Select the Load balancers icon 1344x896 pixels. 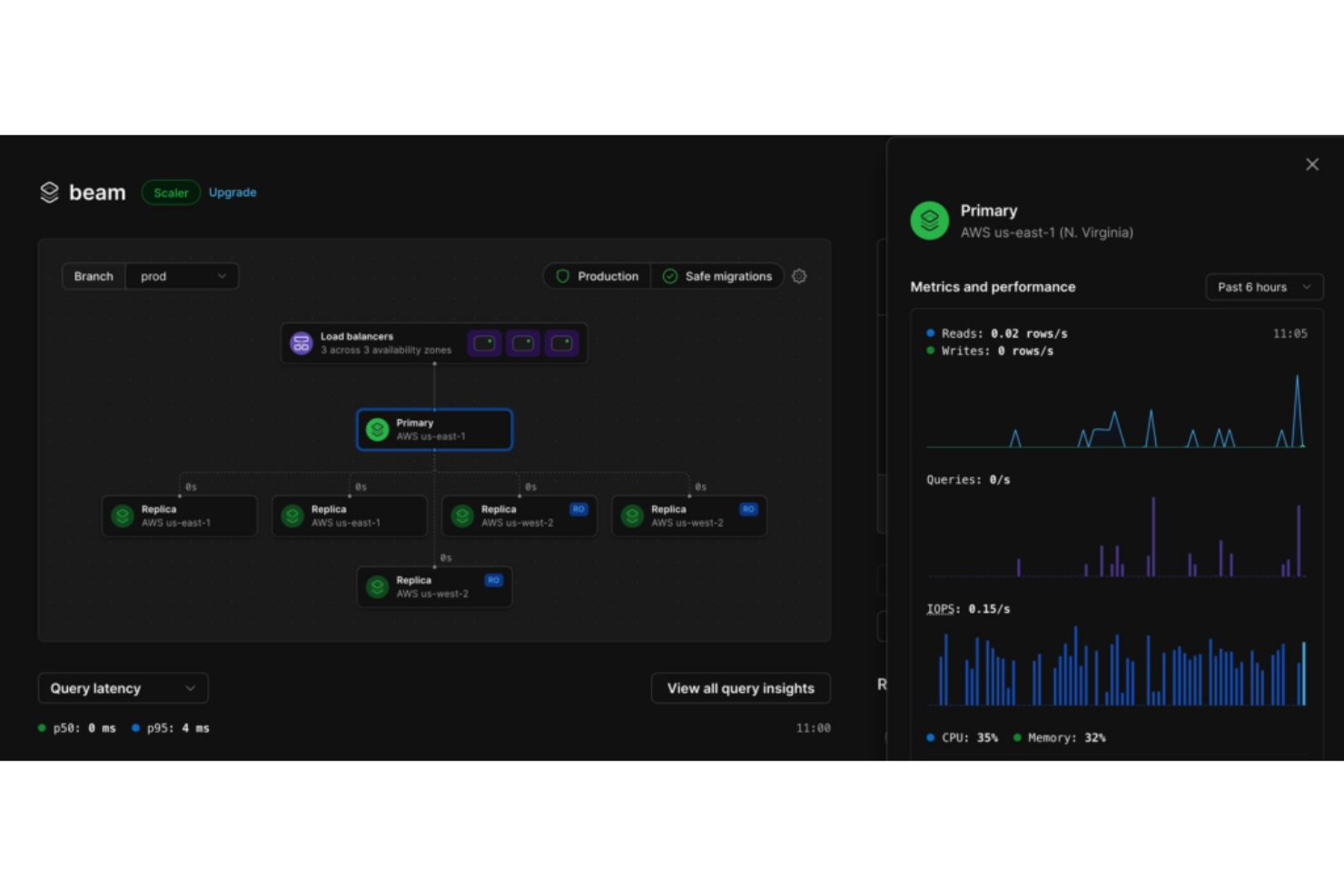tap(301, 343)
